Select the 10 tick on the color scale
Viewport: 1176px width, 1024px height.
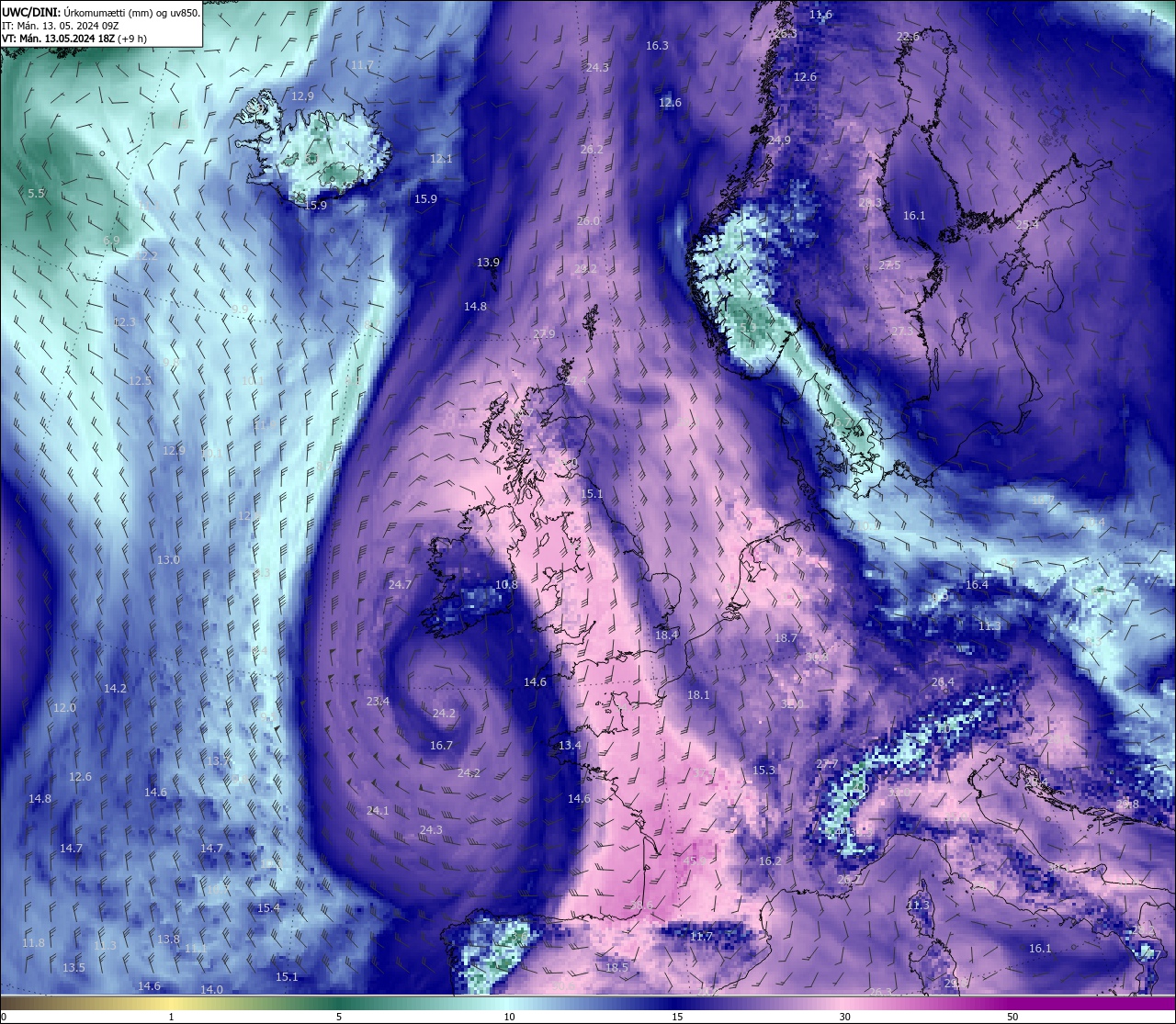click(x=509, y=1017)
